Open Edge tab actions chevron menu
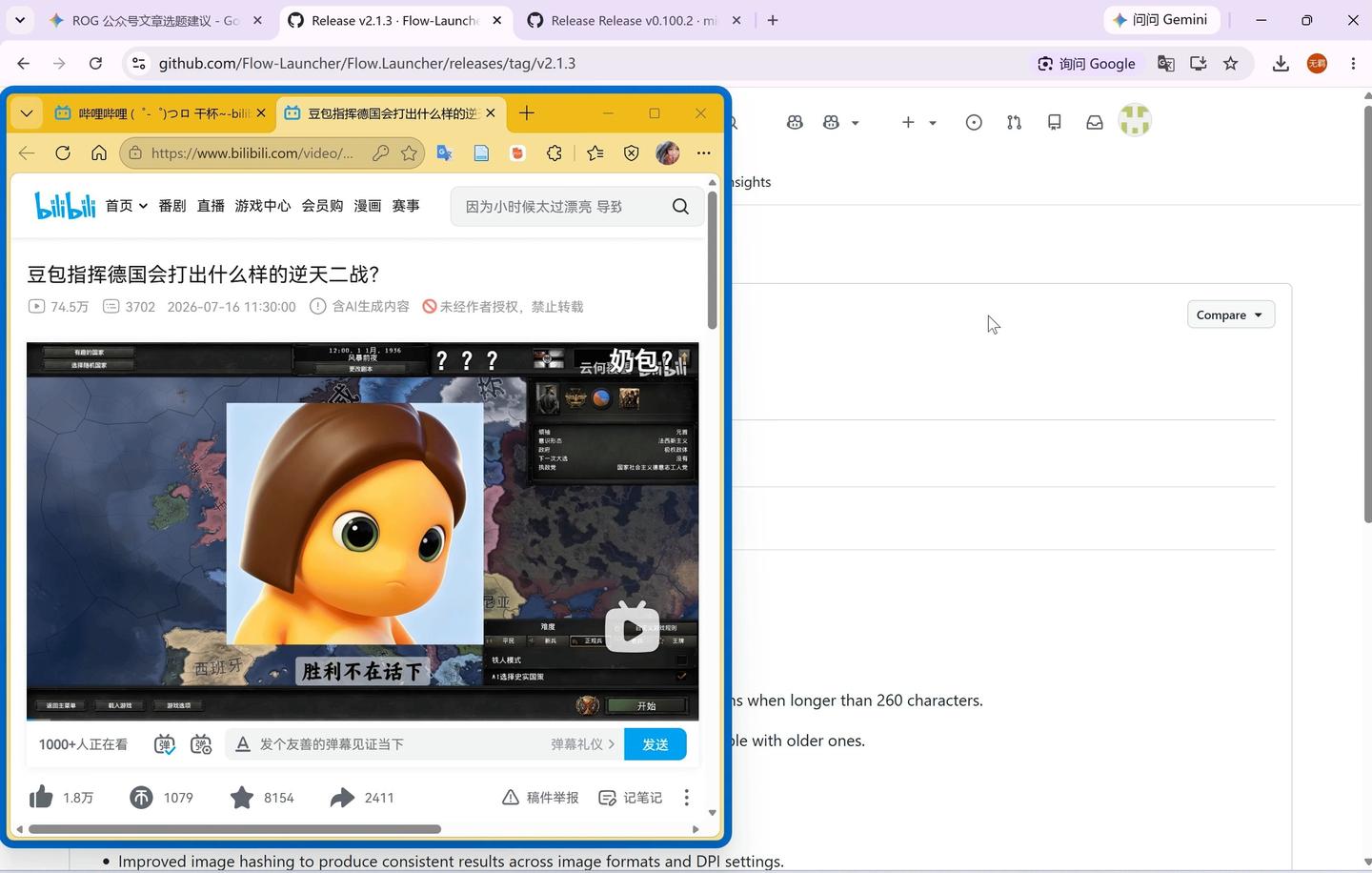Image resolution: width=1372 pixels, height=873 pixels. [x=27, y=112]
